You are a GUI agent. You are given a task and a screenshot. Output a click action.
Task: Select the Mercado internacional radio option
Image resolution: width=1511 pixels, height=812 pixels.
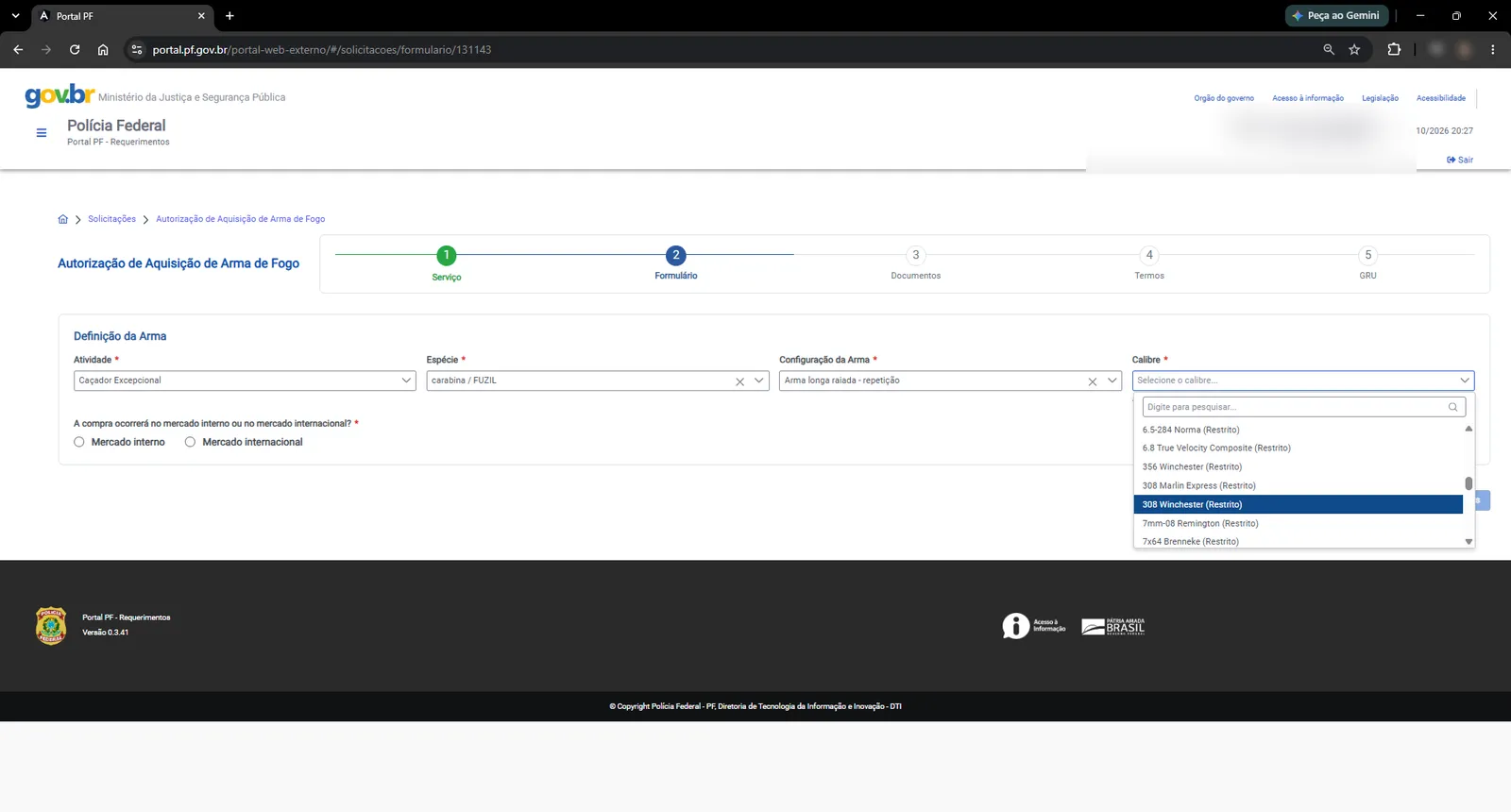pyautogui.click(x=191, y=442)
